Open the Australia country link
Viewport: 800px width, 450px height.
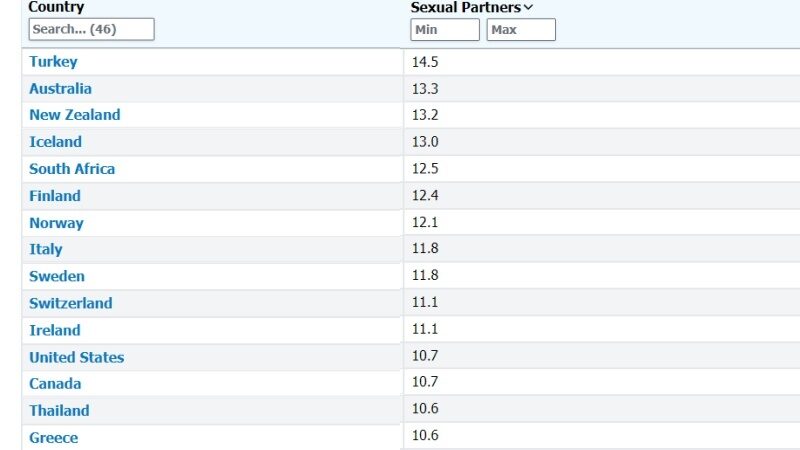(x=60, y=89)
